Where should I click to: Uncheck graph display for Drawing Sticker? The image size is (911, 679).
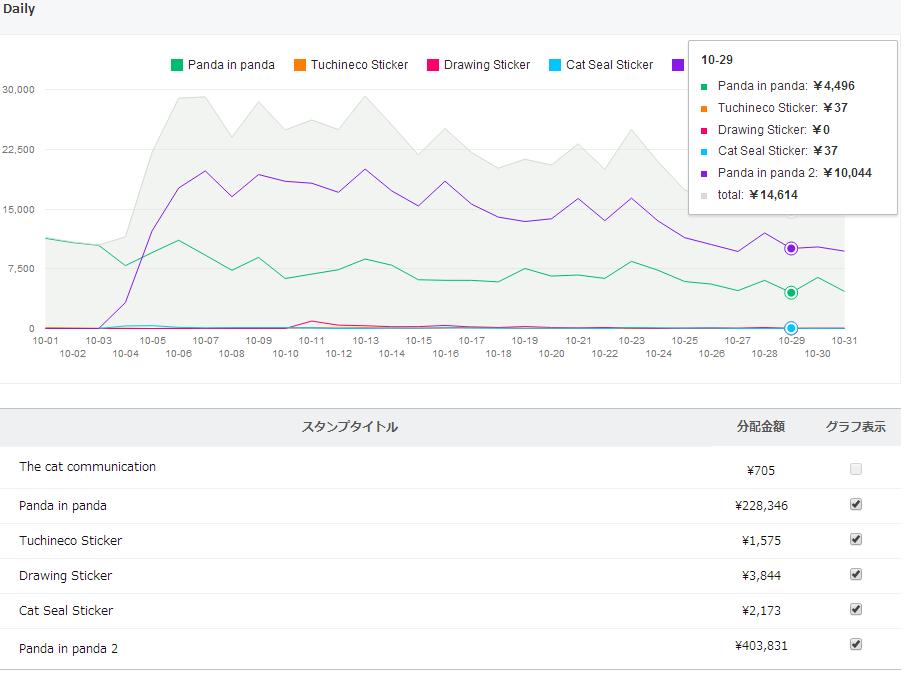point(855,574)
